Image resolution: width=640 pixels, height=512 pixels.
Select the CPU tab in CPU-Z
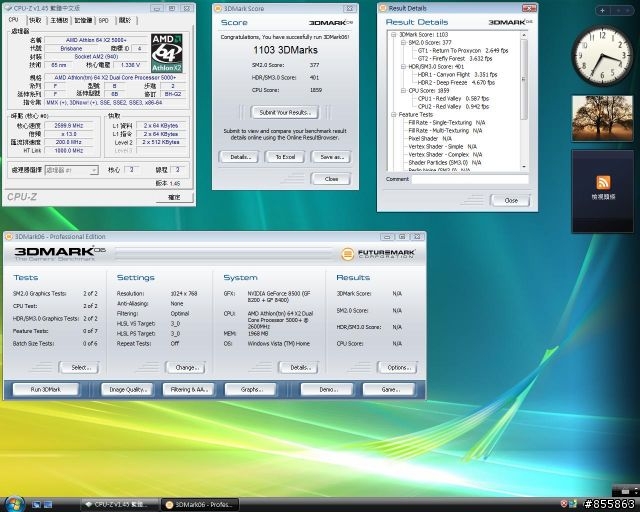tap(13, 20)
